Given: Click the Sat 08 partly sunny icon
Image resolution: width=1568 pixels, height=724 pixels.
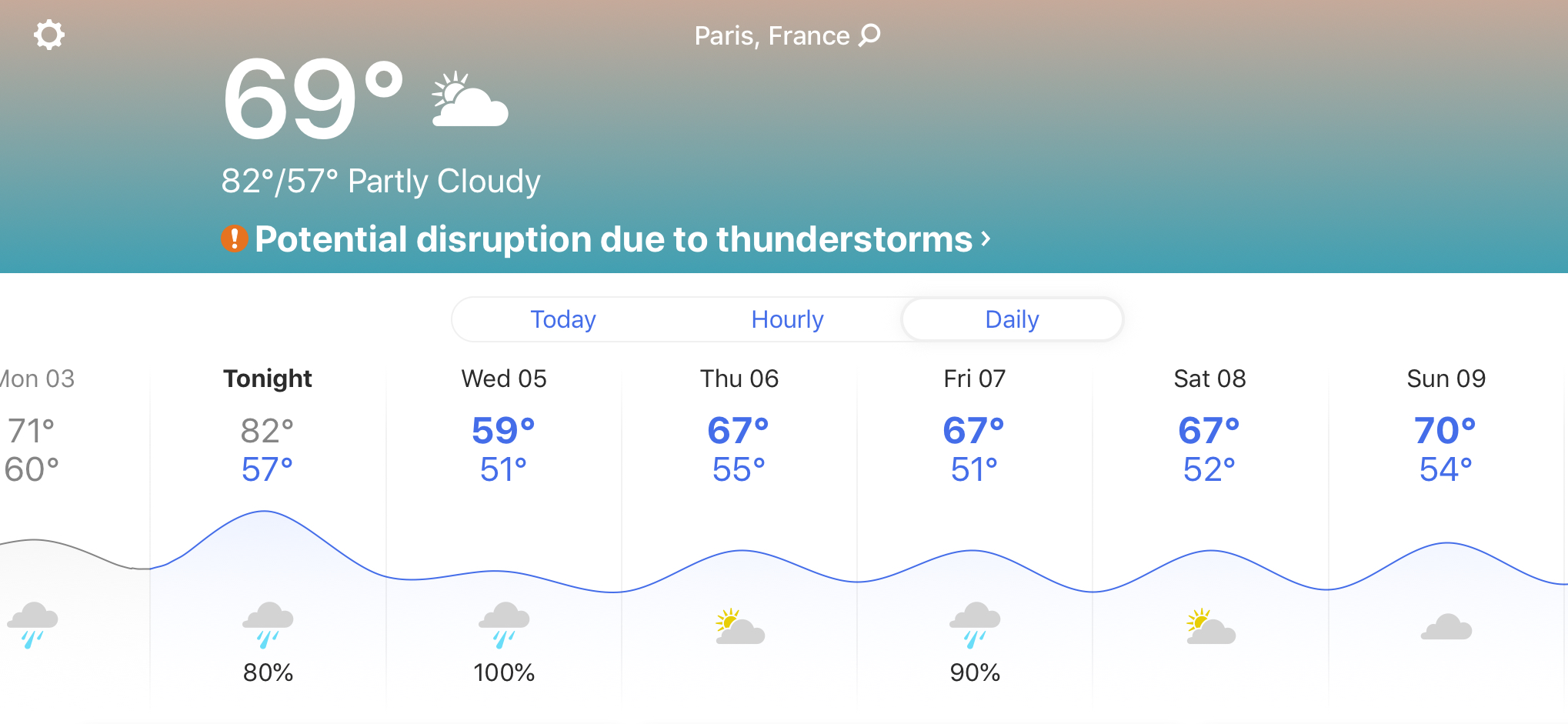Looking at the screenshot, I should (1210, 626).
